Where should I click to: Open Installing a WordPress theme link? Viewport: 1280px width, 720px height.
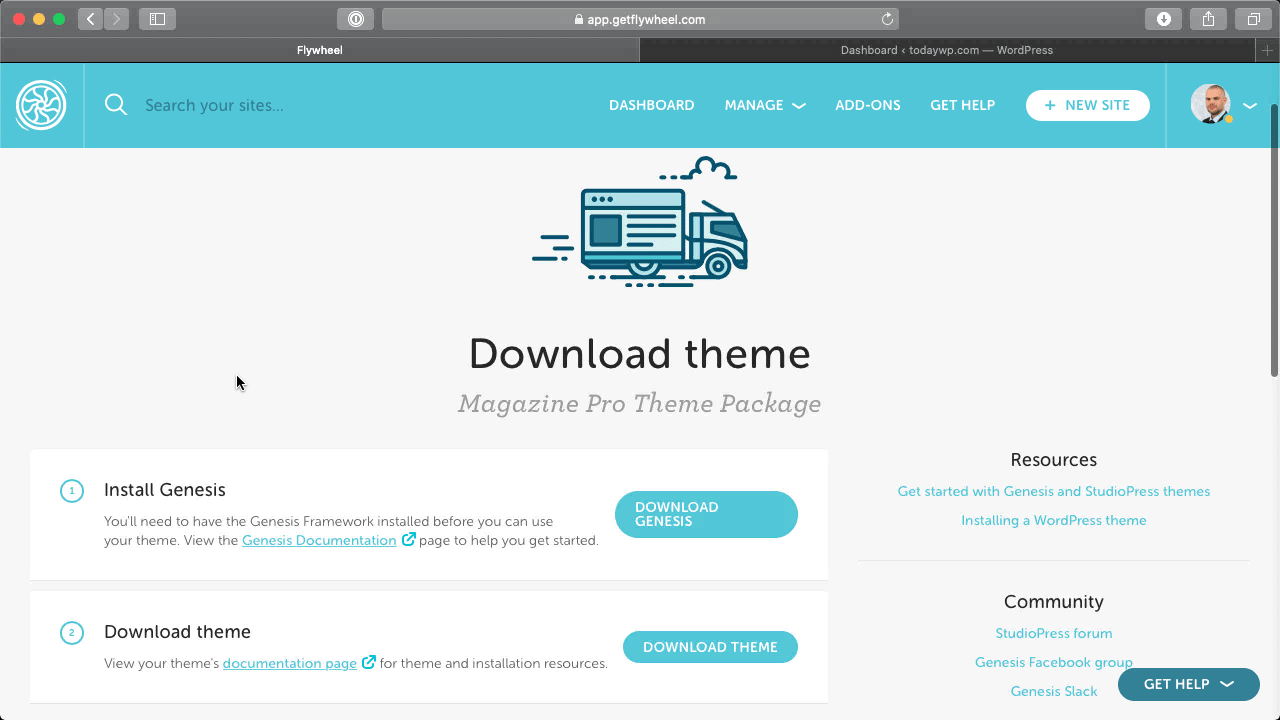pyautogui.click(x=1054, y=520)
